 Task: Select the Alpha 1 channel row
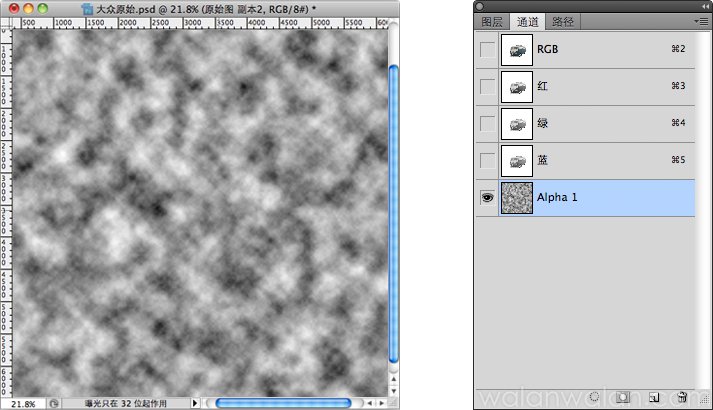[600, 198]
